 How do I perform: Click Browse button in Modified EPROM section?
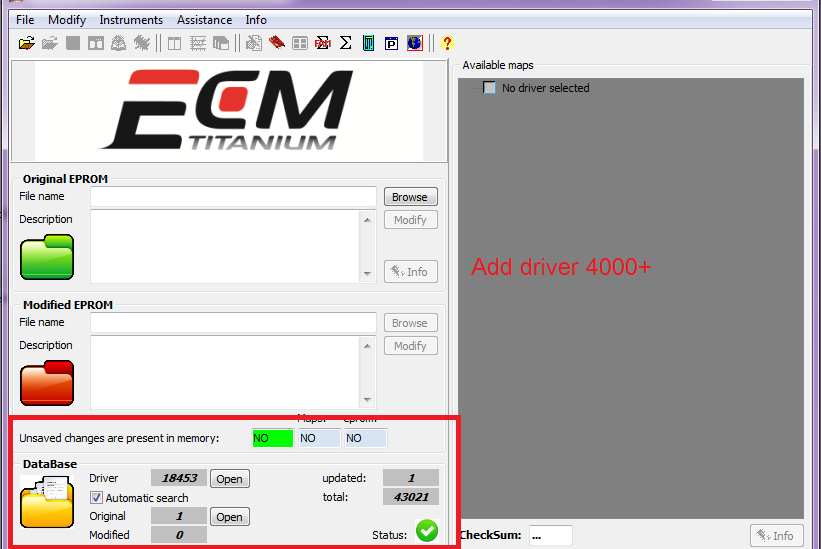[410, 323]
